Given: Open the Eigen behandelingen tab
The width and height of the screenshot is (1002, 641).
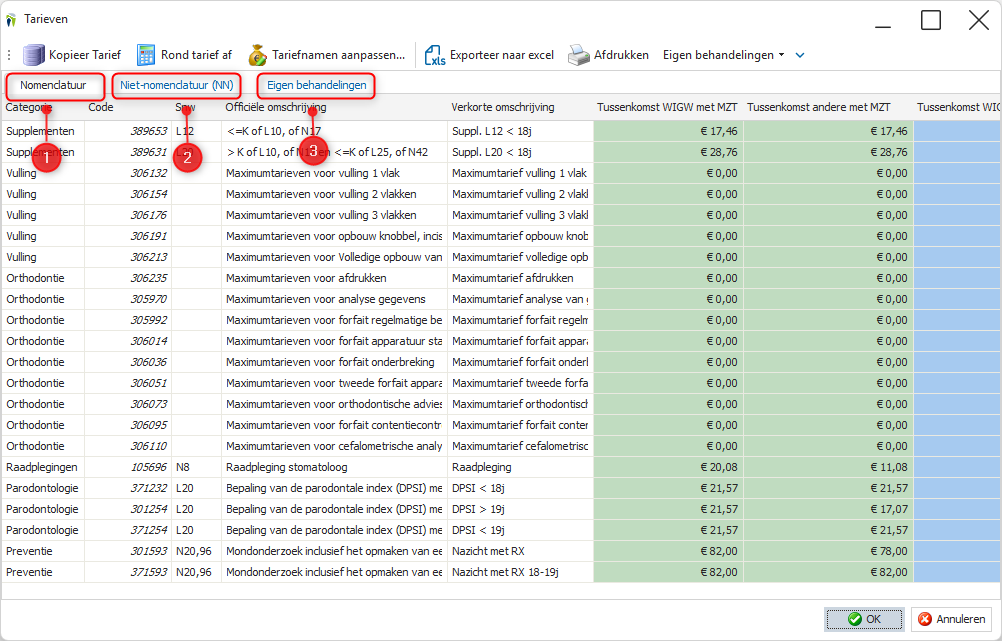Looking at the screenshot, I should coord(316,85).
